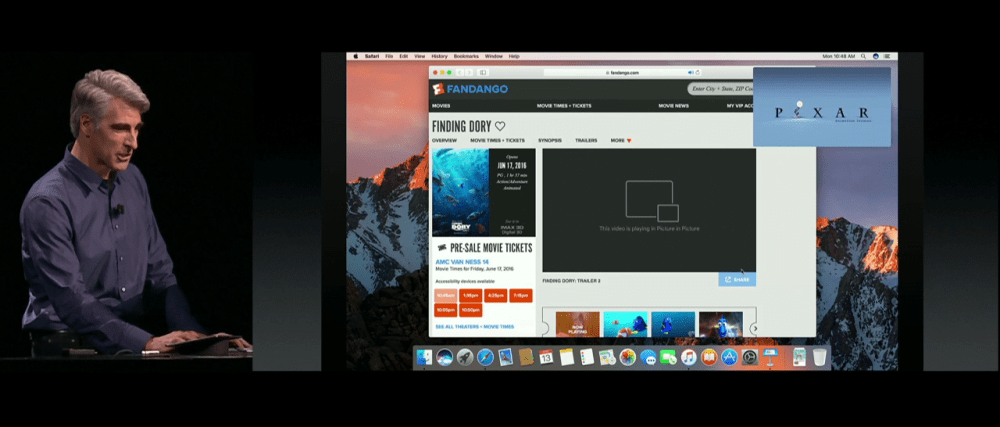
Task: Expand the MORE dropdown with red arrow
Action: coord(621,140)
